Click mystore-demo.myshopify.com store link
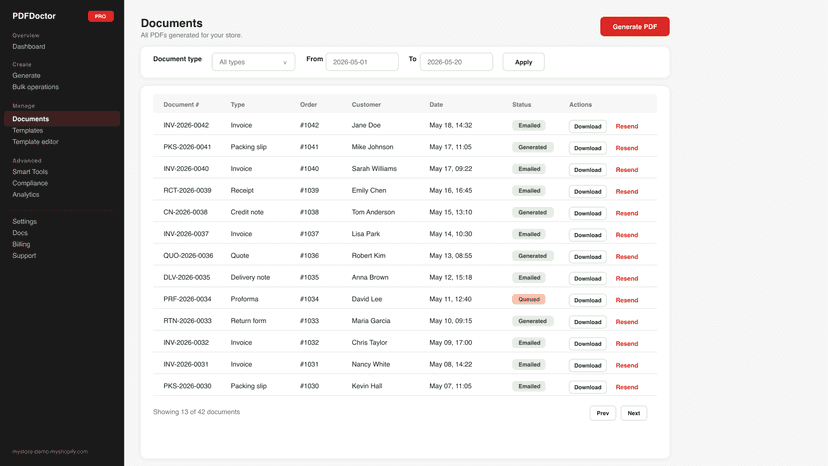The image size is (828, 466). tap(50, 452)
